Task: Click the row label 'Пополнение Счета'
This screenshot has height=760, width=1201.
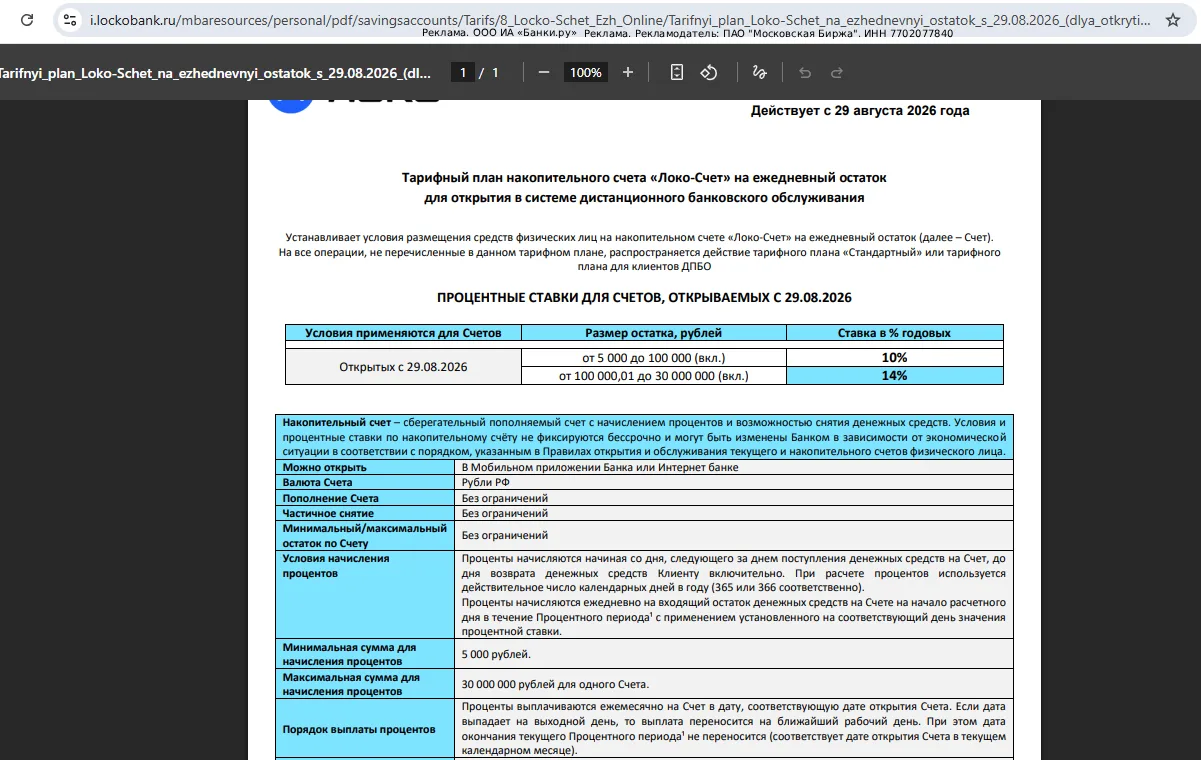Action: [x=330, y=498]
